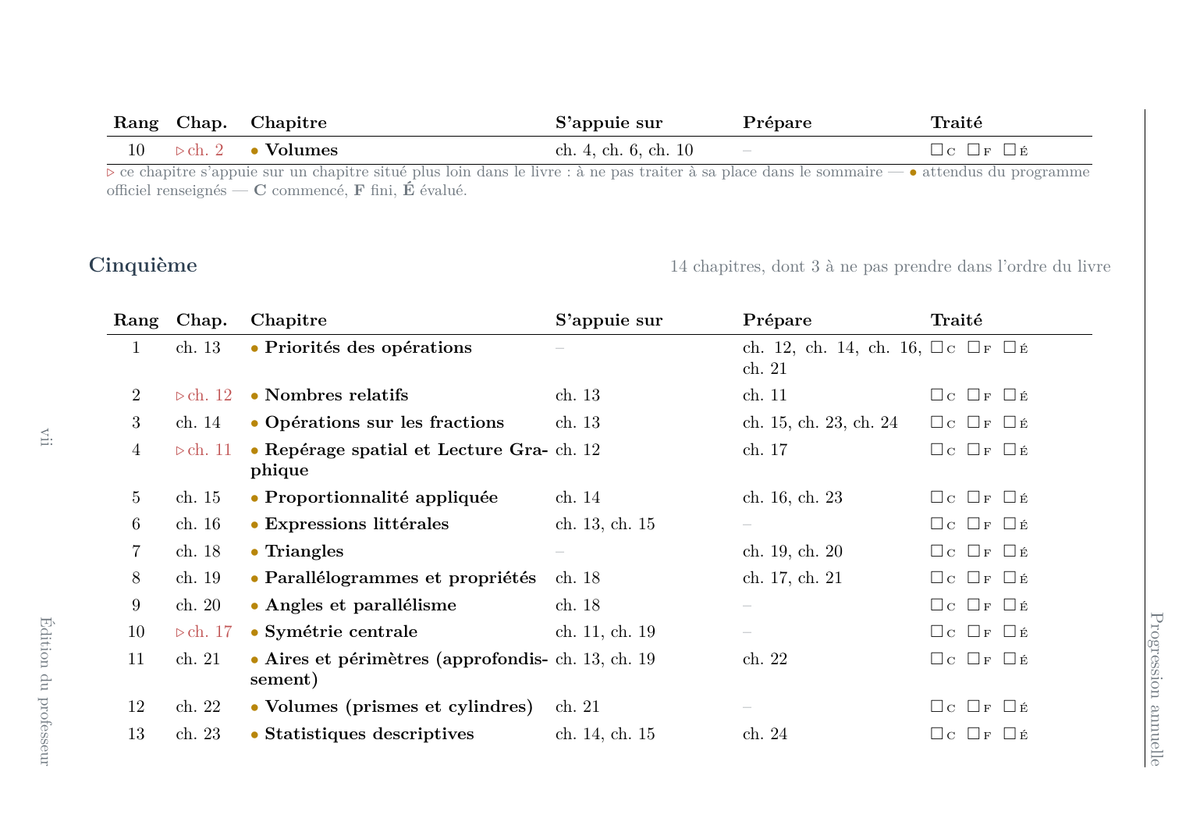Click the "S'appuie sur" header of the Cinquième table
This screenshot has width=1200, height=836.
(x=609, y=321)
